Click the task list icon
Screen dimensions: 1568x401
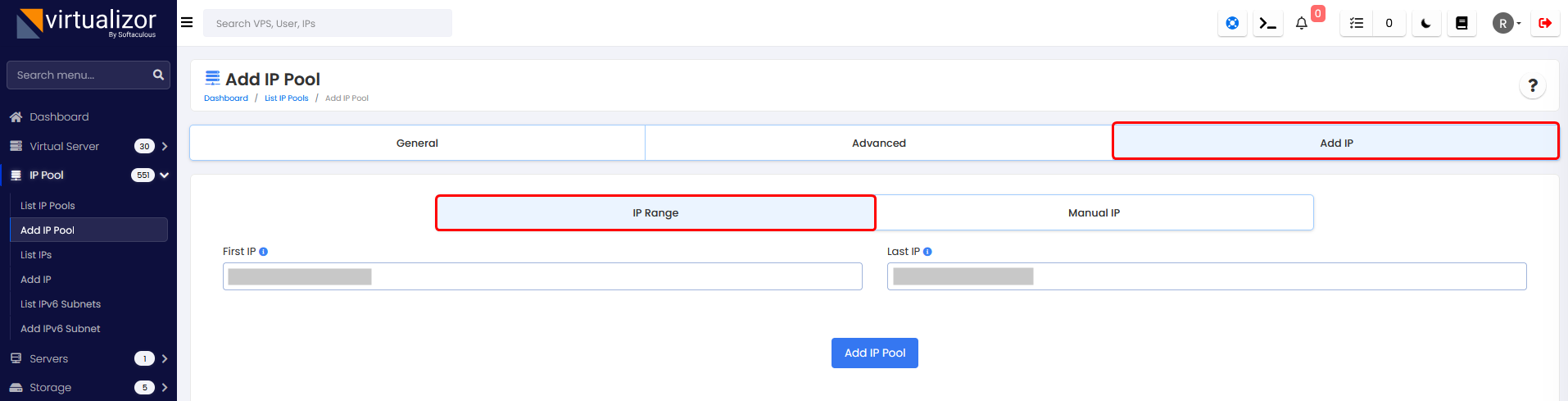[x=1357, y=23]
